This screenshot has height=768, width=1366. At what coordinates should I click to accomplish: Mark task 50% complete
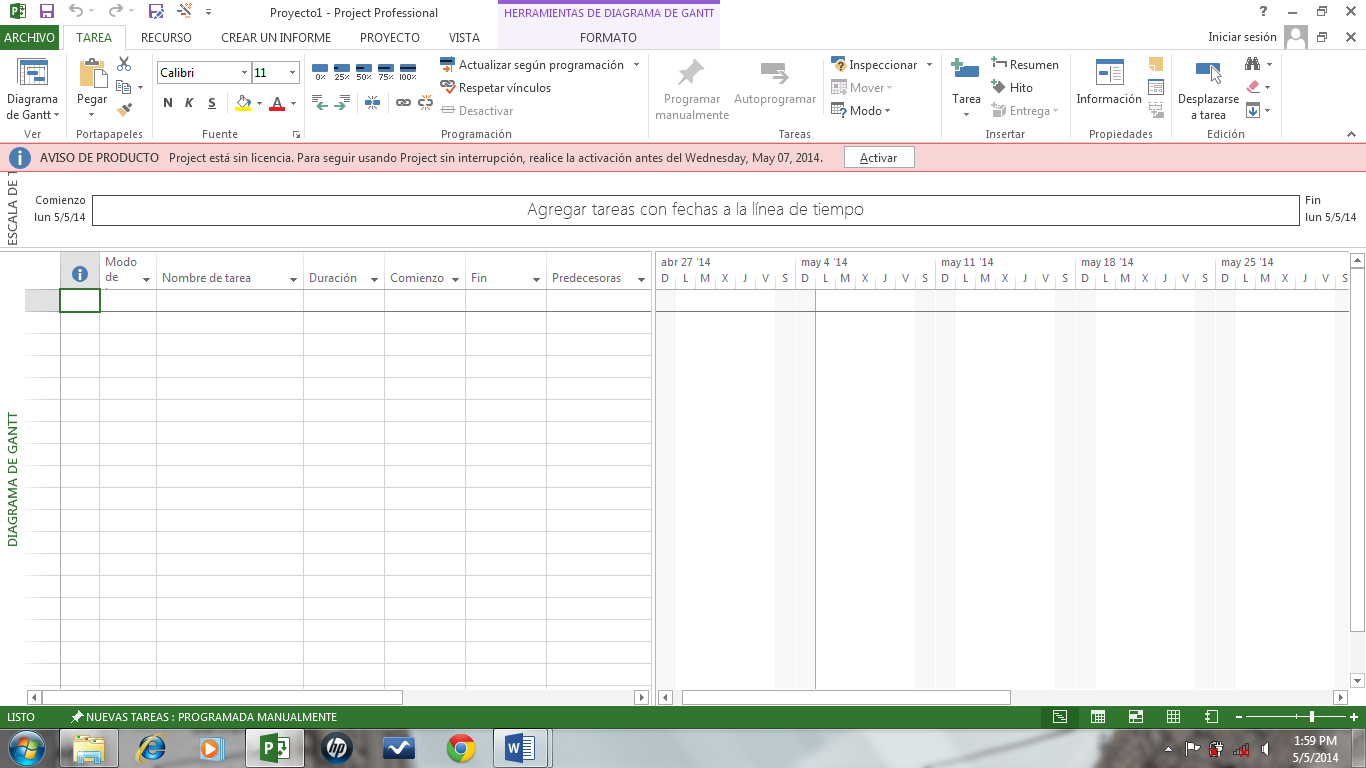click(364, 72)
